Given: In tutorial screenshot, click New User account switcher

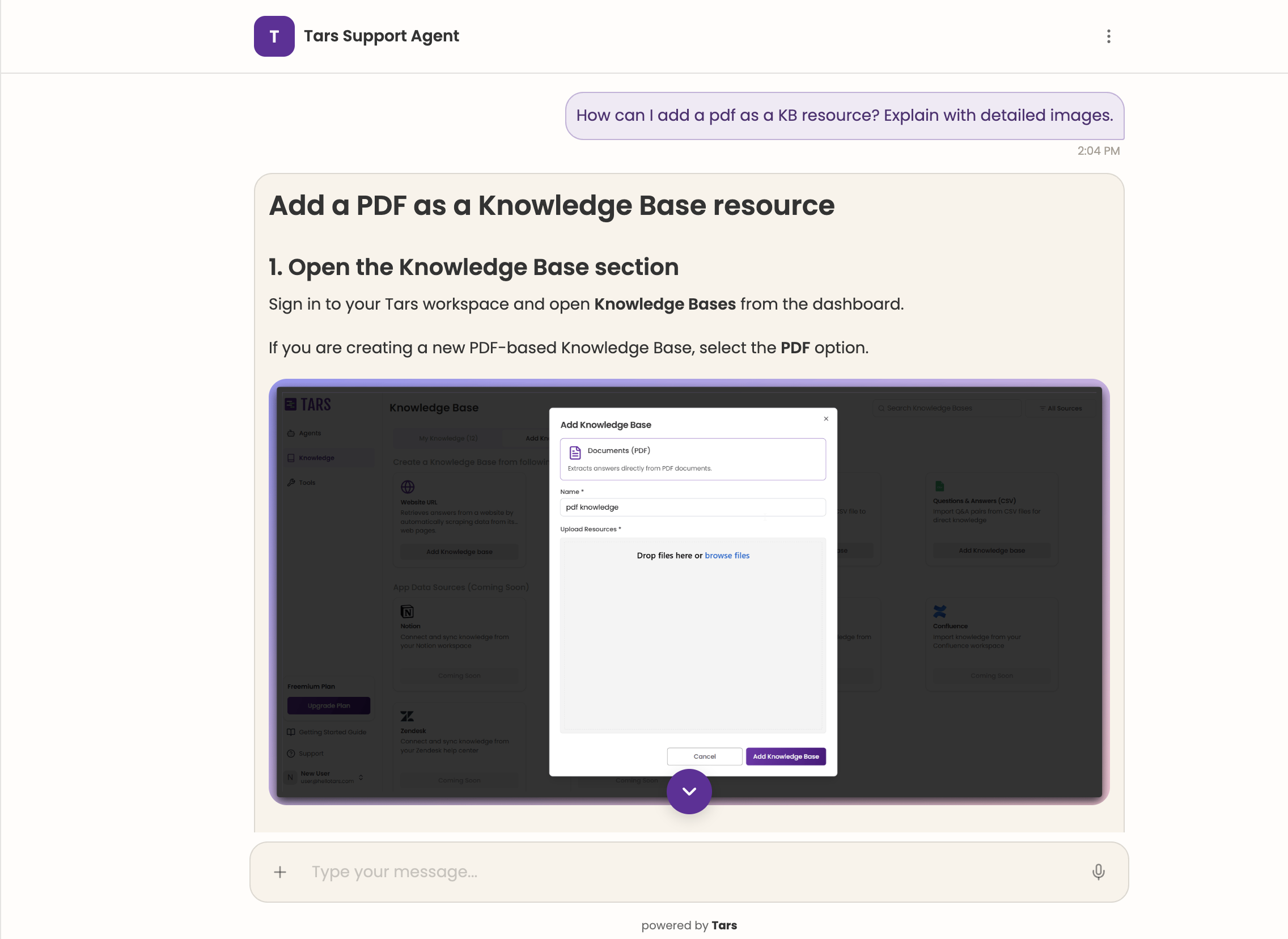Looking at the screenshot, I should pos(325,777).
